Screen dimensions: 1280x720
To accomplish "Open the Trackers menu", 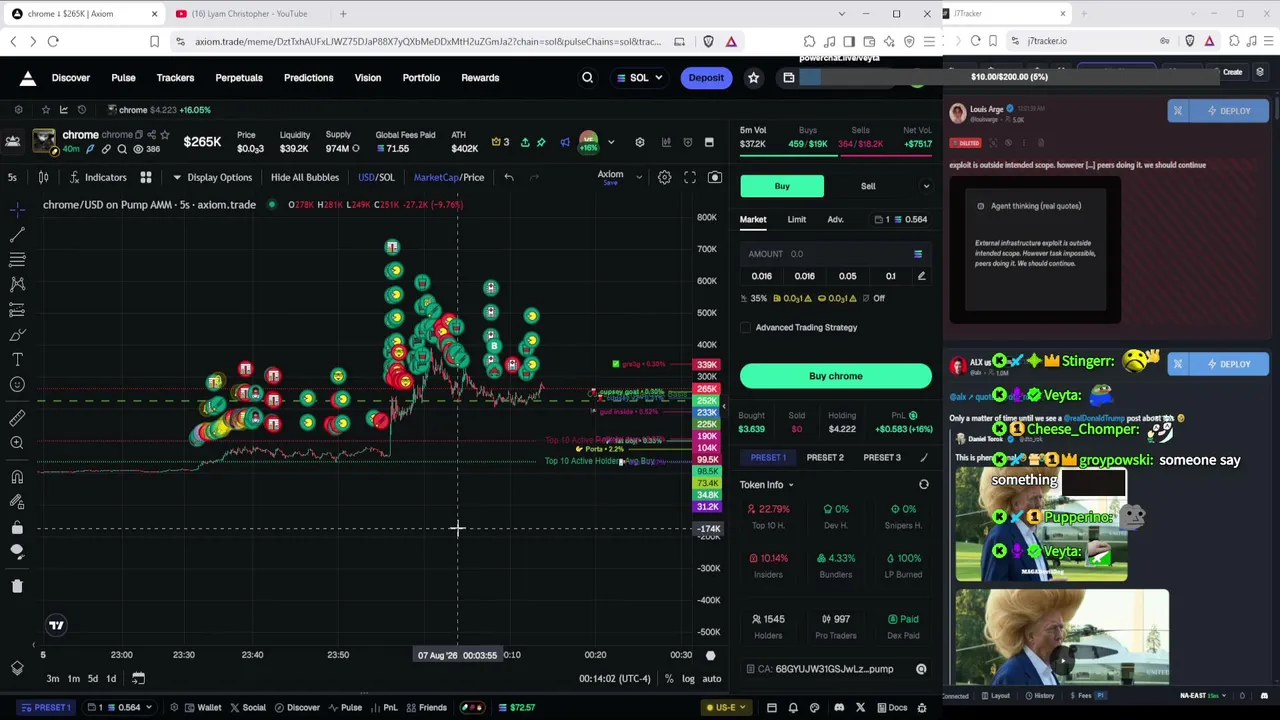I will 175,78.
